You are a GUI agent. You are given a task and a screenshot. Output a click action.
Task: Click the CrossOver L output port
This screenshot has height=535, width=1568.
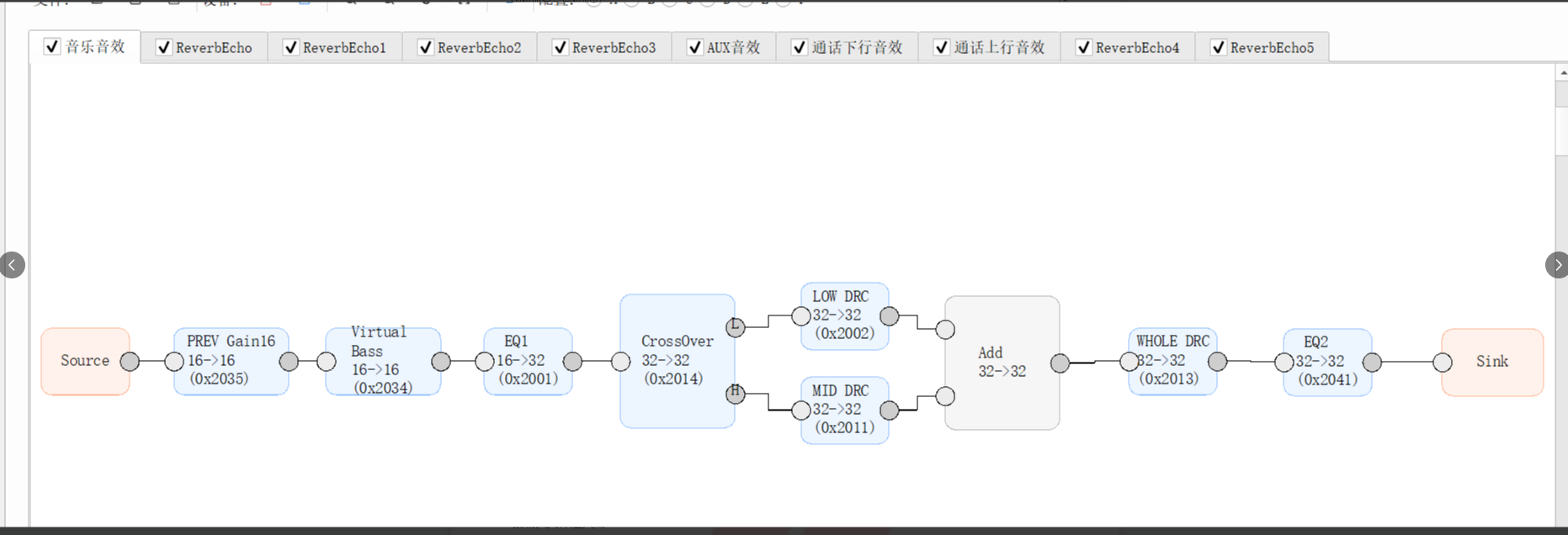736,327
